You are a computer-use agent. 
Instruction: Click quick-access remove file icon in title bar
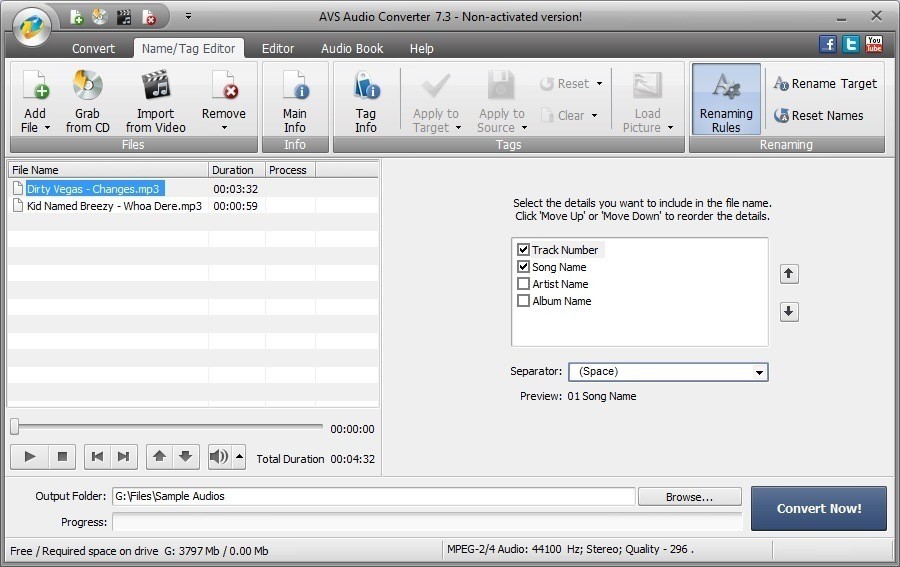click(149, 17)
